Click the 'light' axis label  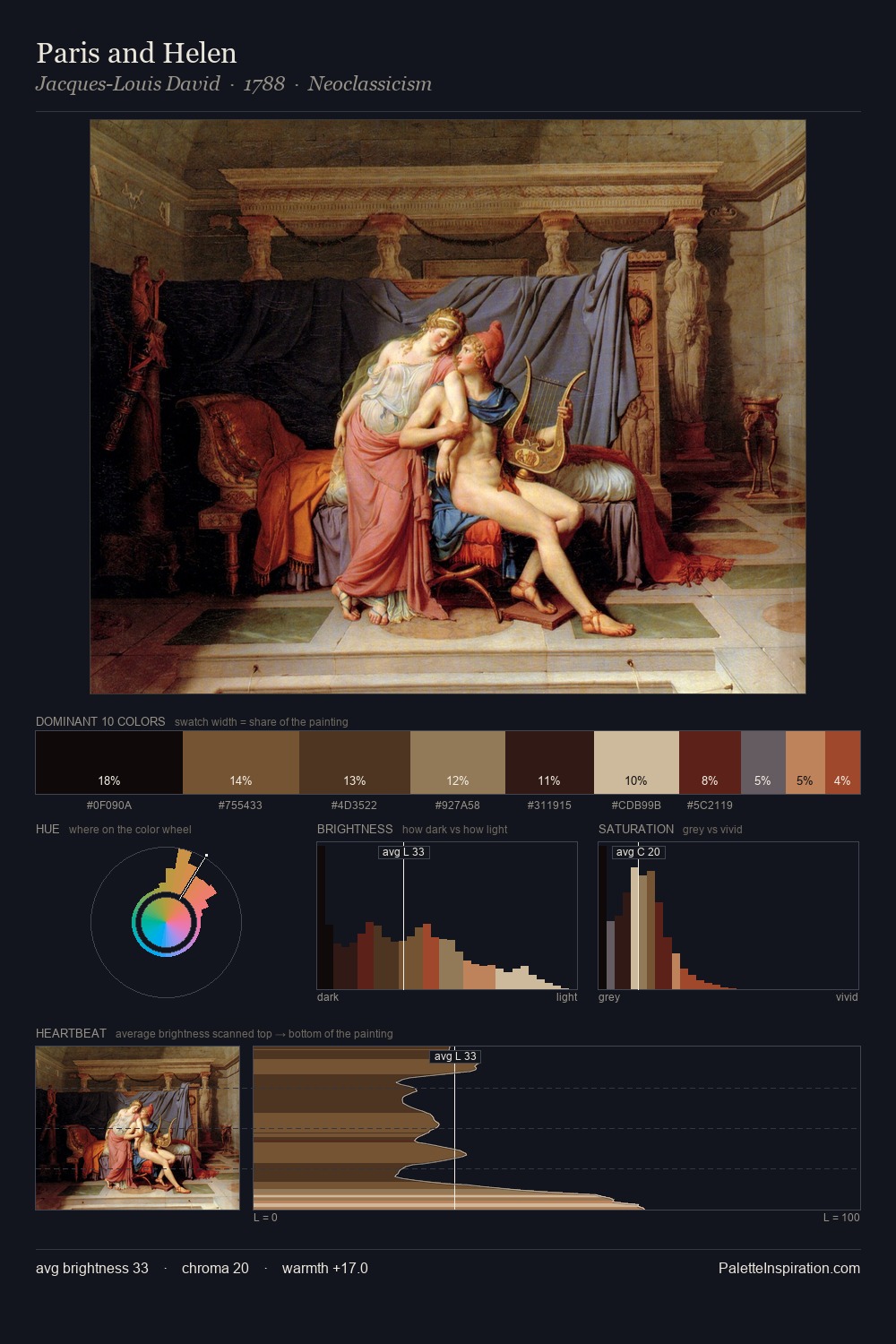[566, 997]
